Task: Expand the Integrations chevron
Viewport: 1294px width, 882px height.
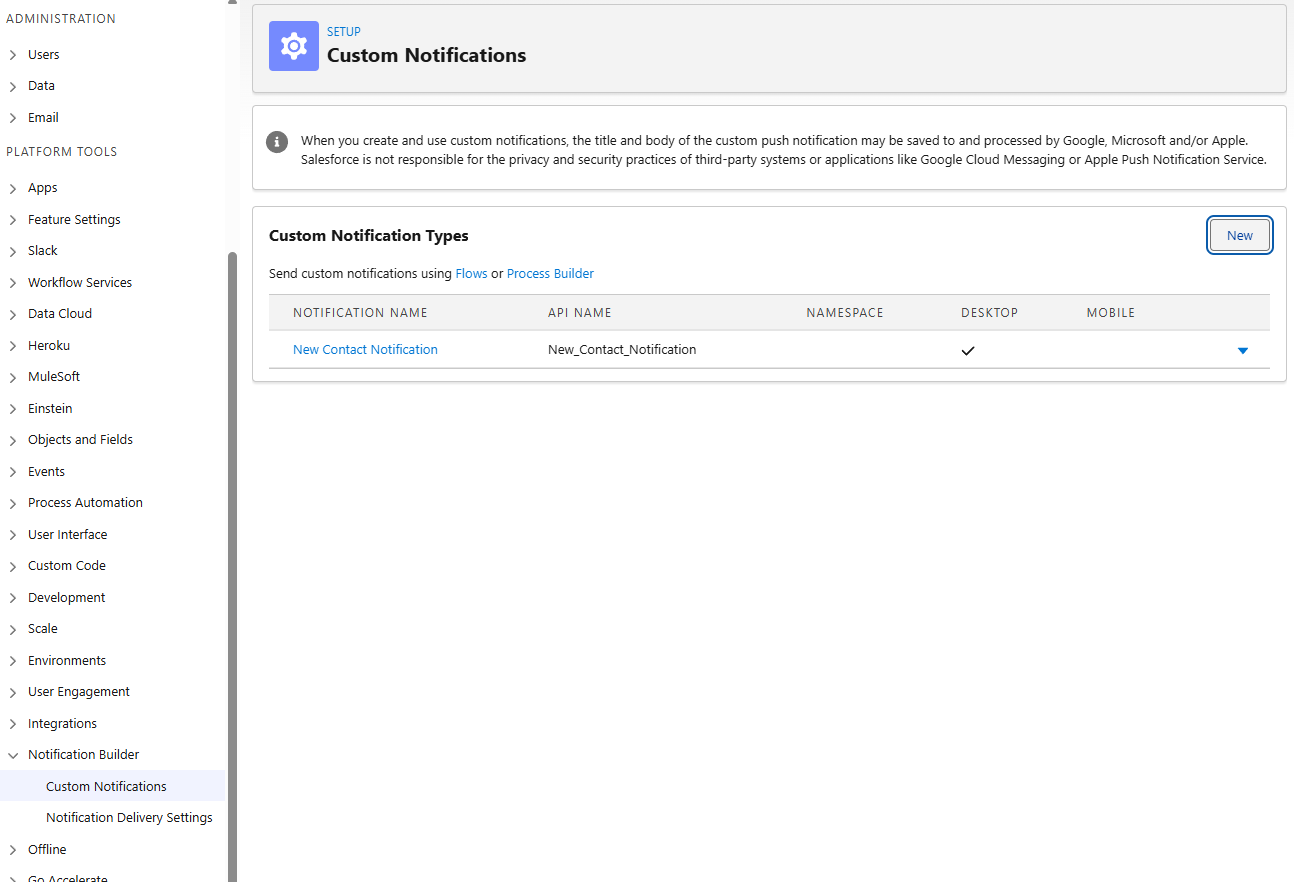Action: (x=13, y=724)
